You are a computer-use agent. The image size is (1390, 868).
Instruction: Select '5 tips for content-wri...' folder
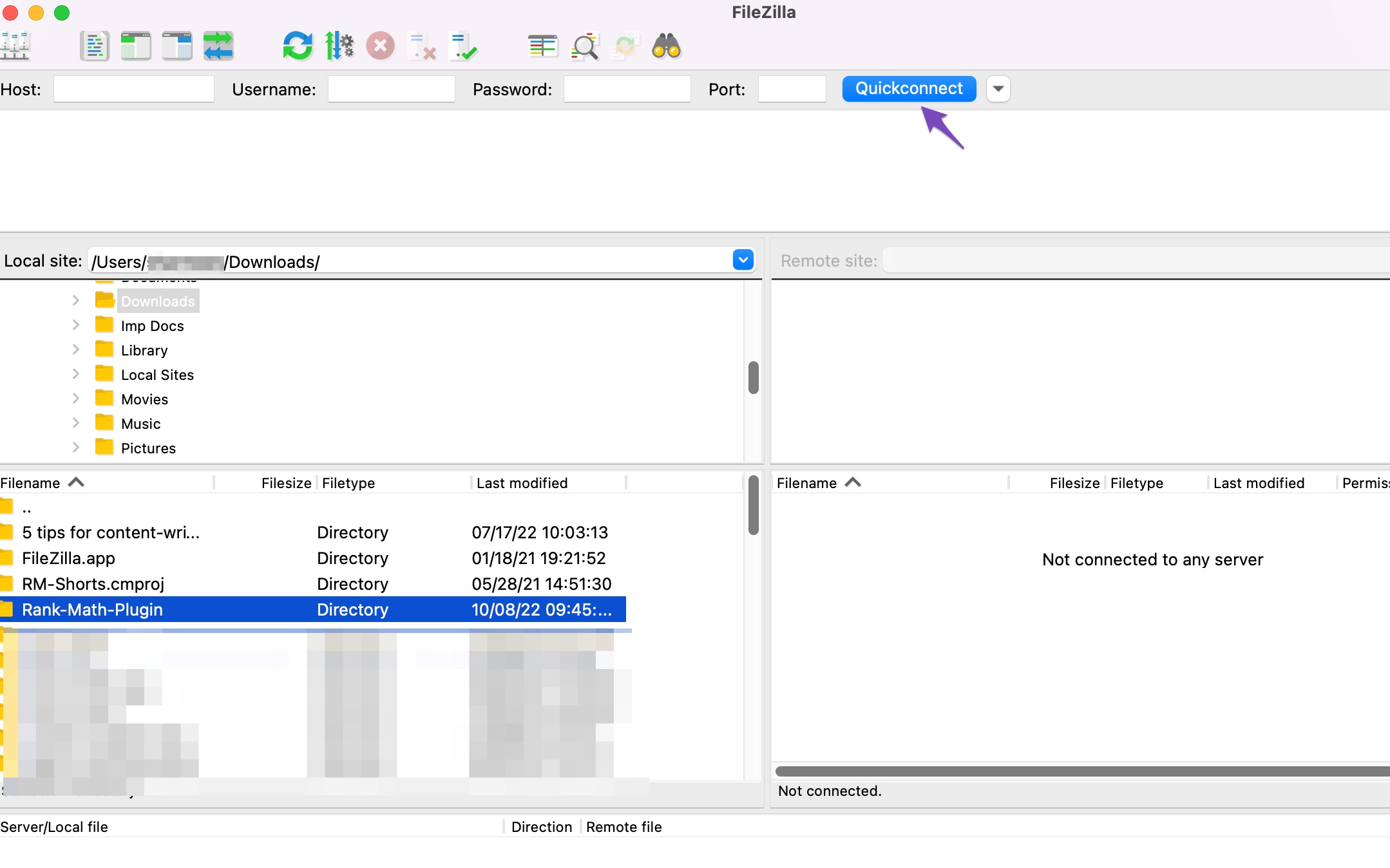[313, 533]
